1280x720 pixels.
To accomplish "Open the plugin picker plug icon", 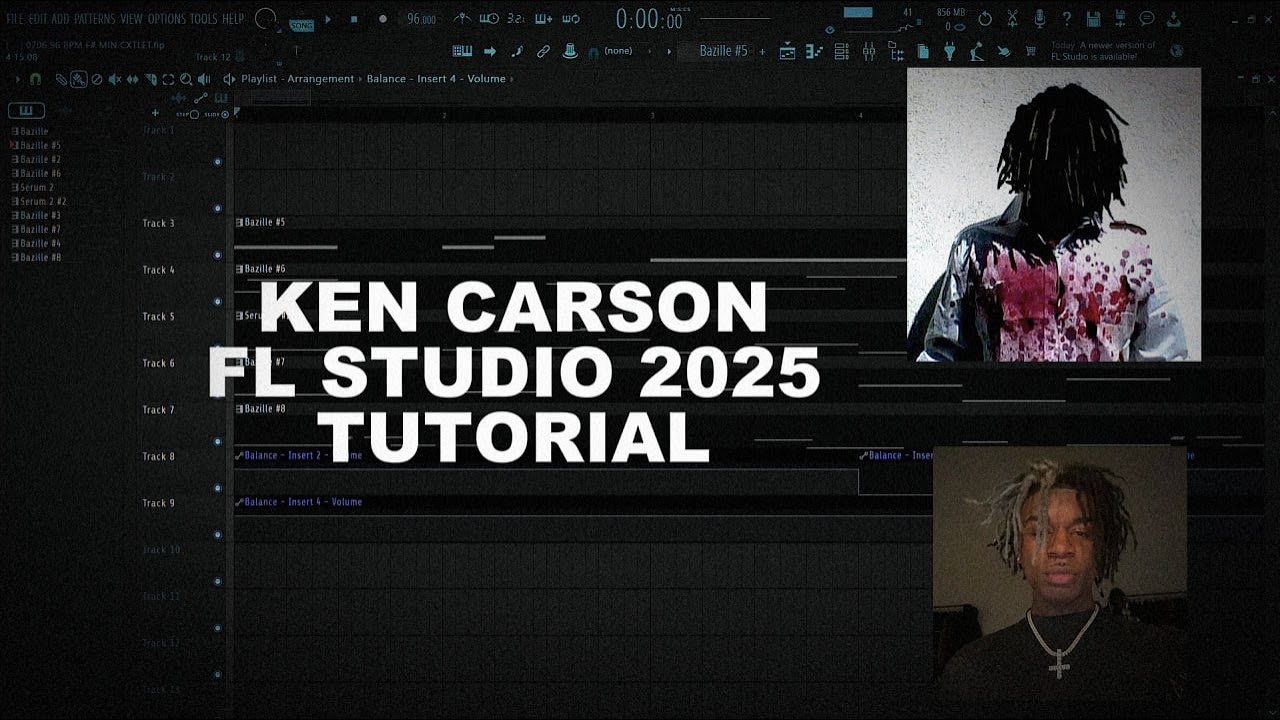I will point(949,51).
